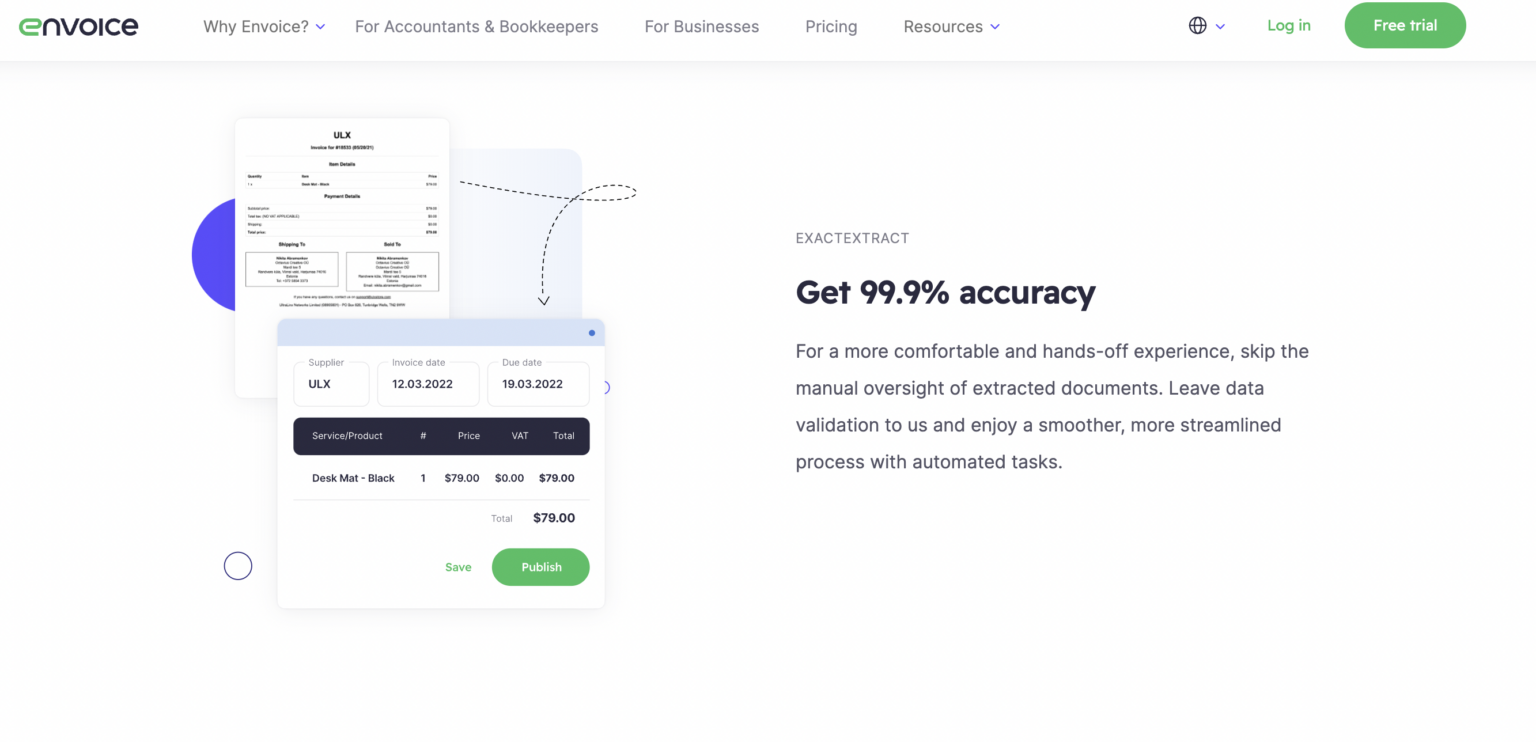1536x742 pixels.
Task: Click the Invoice date field showing 12.03.2022
Action: [x=428, y=383]
